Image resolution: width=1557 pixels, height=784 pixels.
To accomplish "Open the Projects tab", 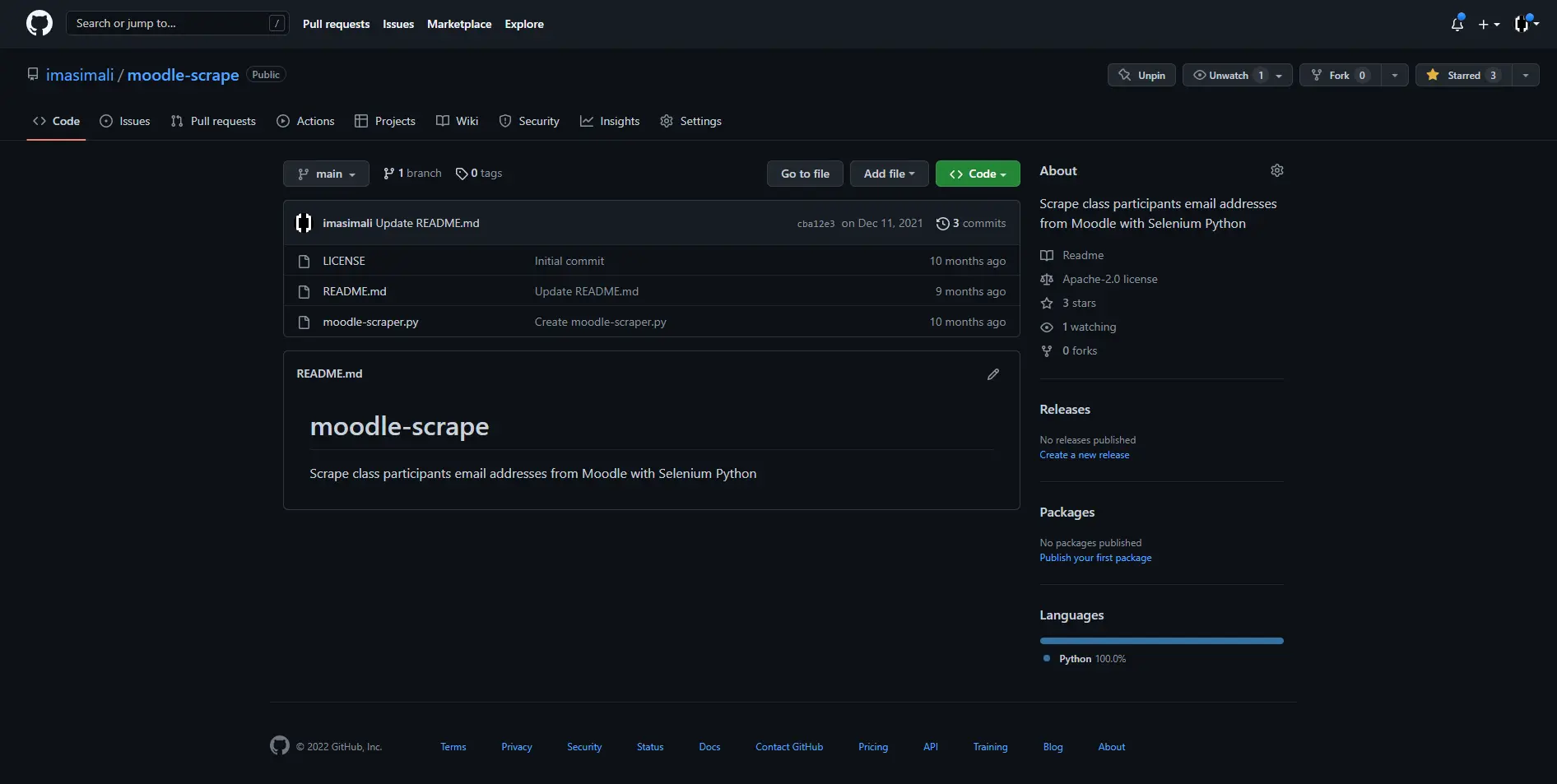I will coord(385,121).
